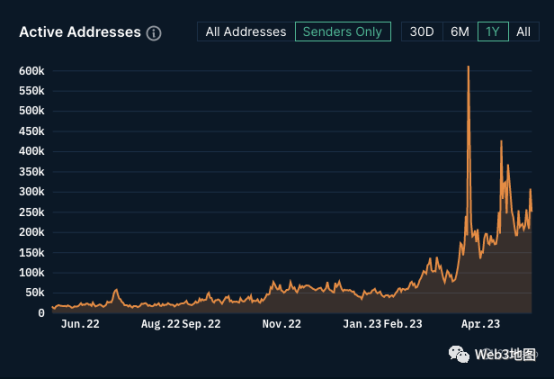
Task: Click the second chart peak near 425k
Action: pyautogui.click(x=501, y=141)
